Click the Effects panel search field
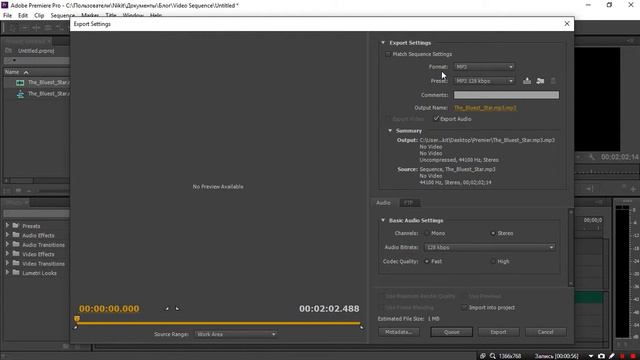The width and height of the screenshot is (640, 360). (x=36, y=213)
